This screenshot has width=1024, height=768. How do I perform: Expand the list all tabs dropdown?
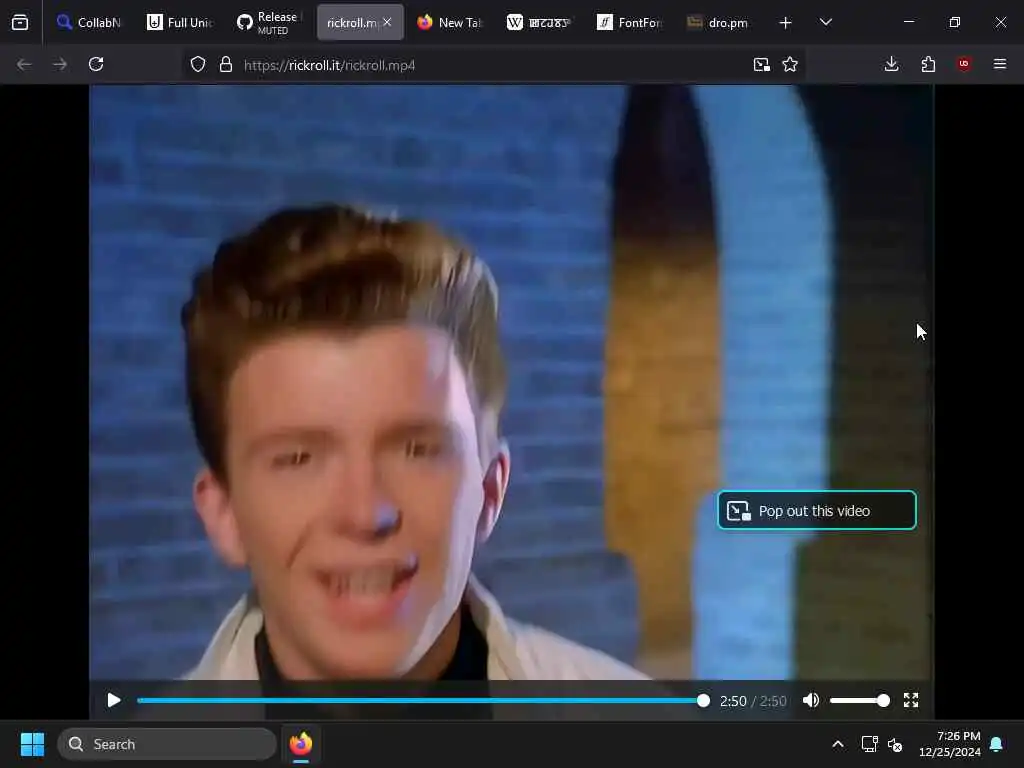tap(825, 23)
